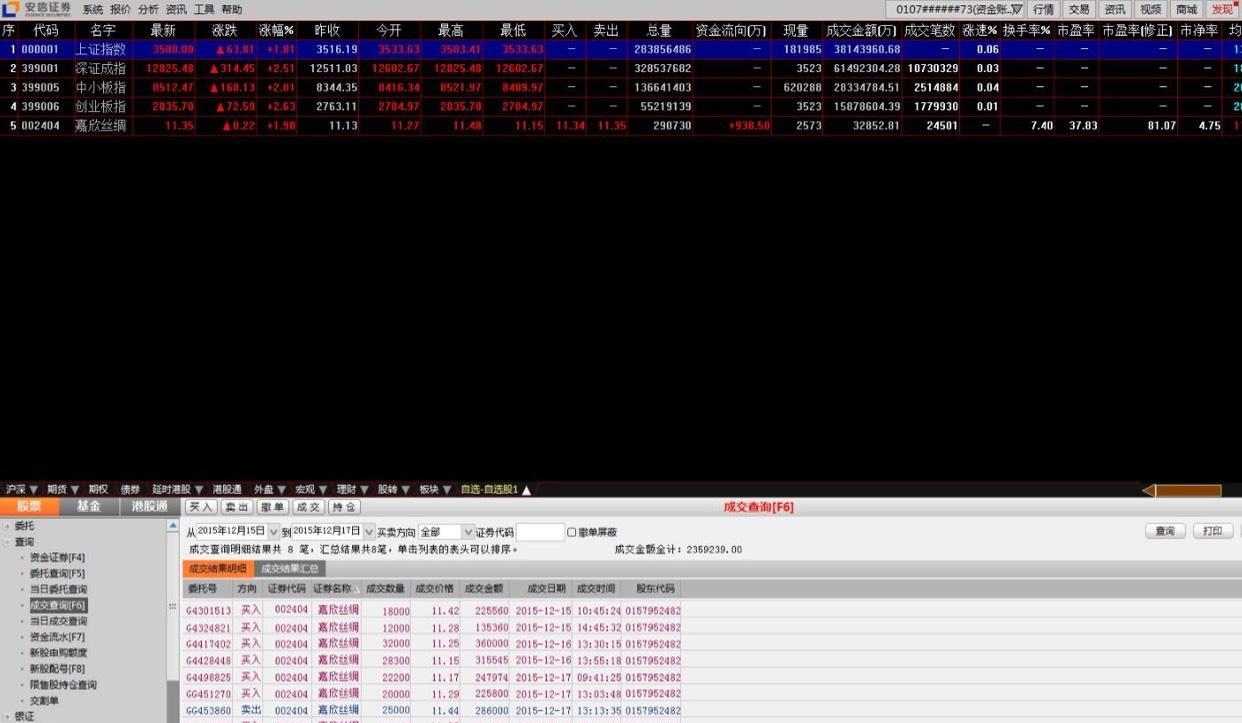The height and width of the screenshot is (723, 1242).
Task: Switch to the 成交结果明细 tab
Action: [217, 568]
